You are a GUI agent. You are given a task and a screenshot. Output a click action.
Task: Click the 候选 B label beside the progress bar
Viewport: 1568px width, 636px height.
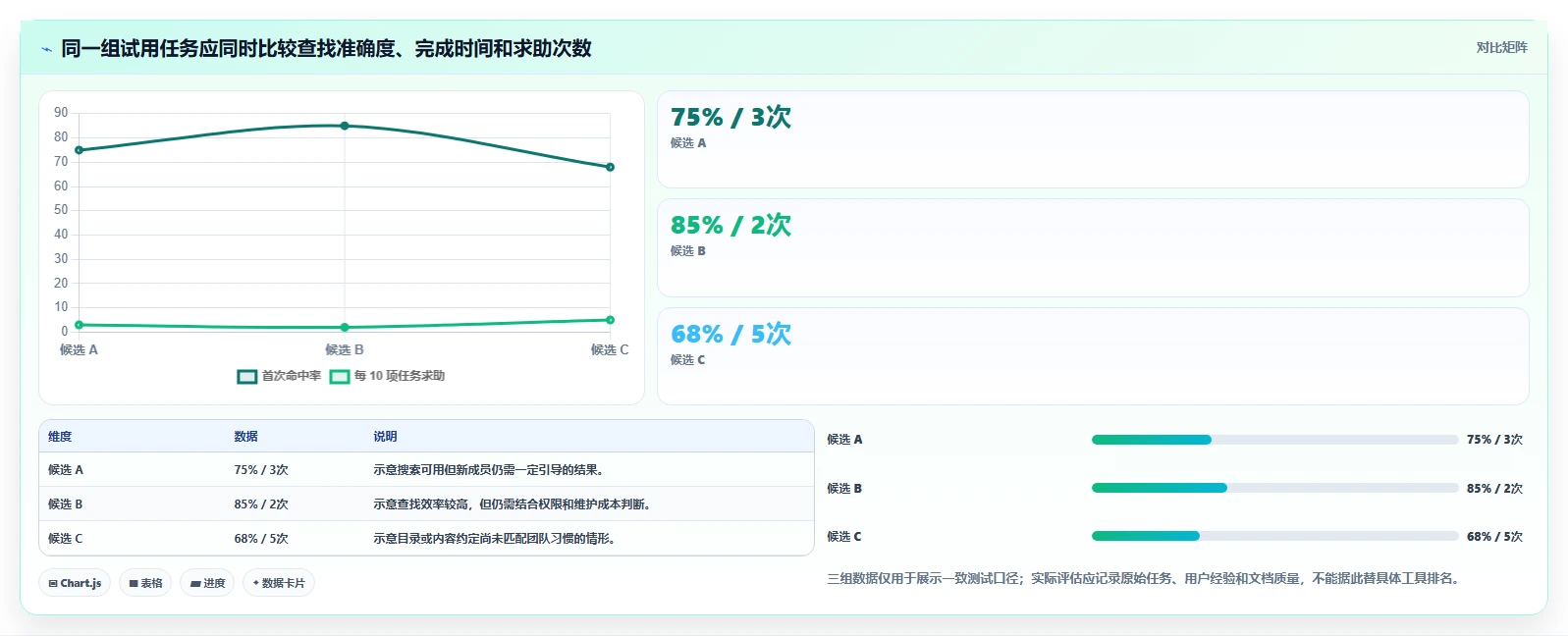coord(844,488)
